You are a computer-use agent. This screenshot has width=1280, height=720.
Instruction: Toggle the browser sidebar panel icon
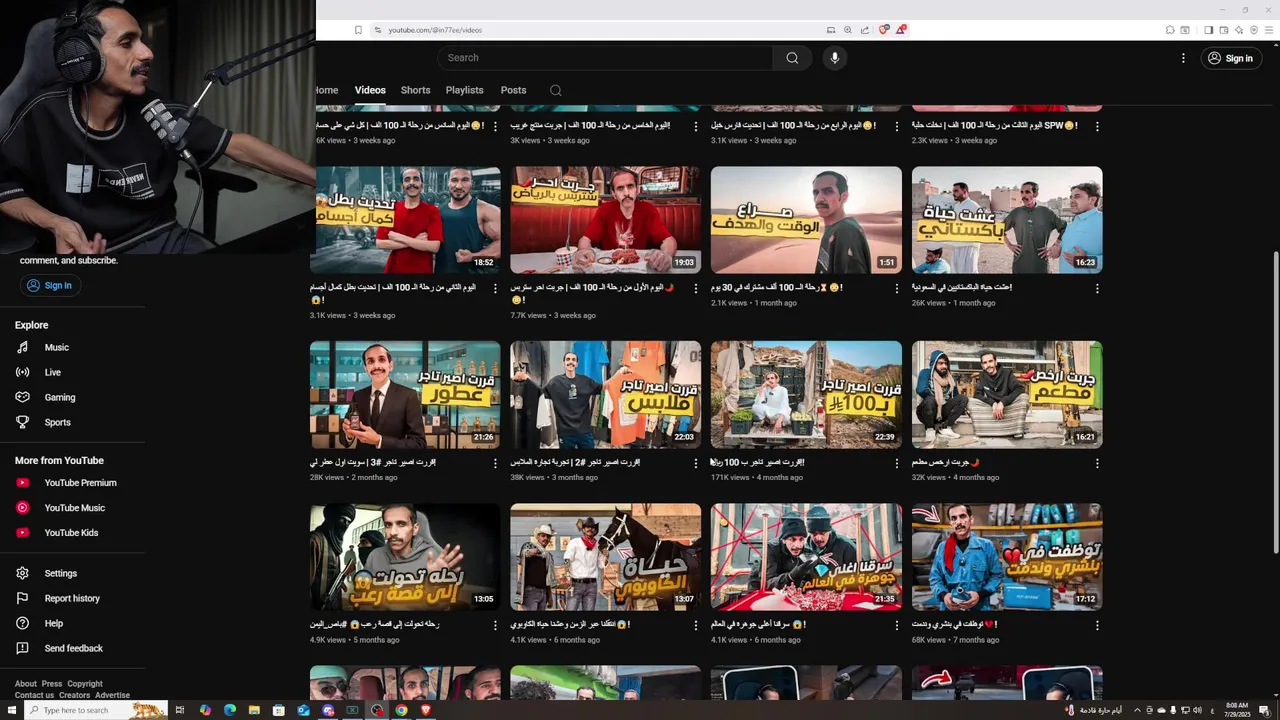(x=1208, y=30)
